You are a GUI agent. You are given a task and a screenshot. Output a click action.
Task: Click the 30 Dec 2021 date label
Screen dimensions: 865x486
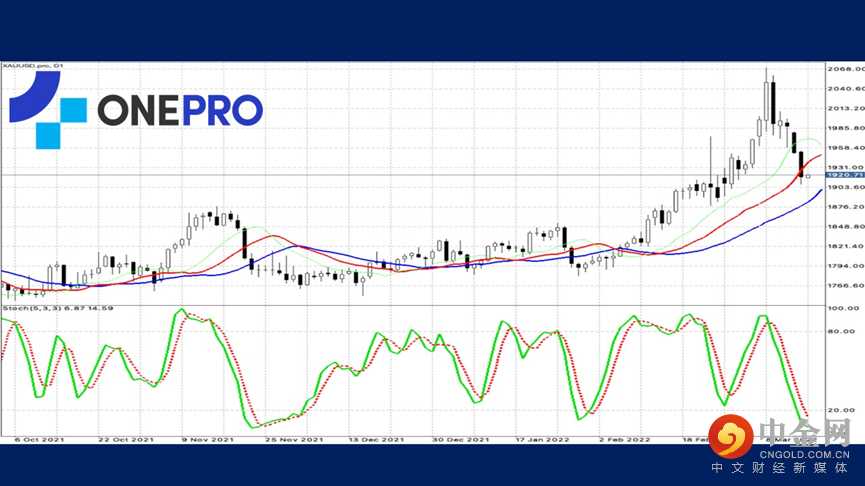click(461, 440)
